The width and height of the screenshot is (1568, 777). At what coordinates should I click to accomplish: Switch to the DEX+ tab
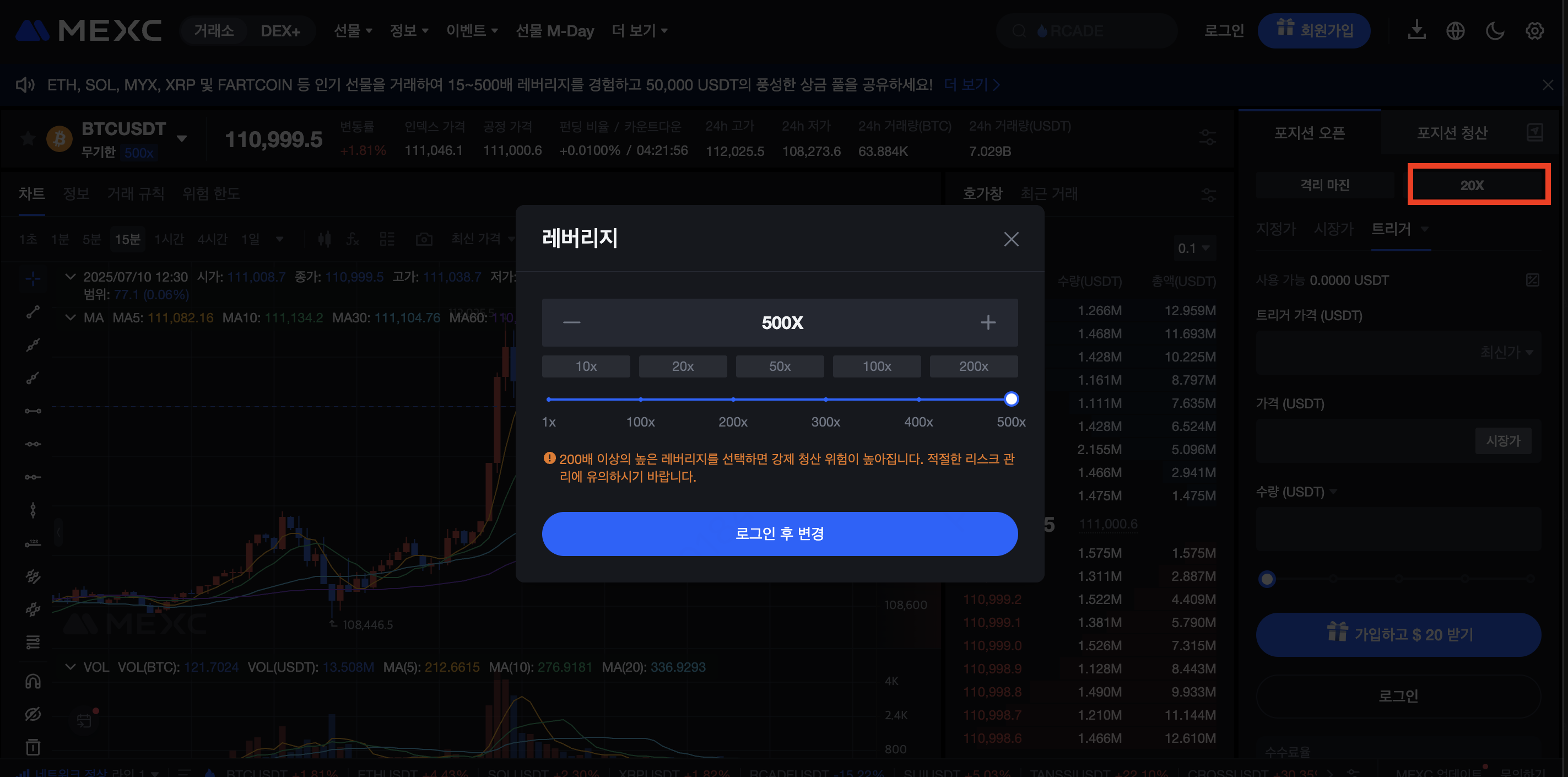[x=280, y=30]
